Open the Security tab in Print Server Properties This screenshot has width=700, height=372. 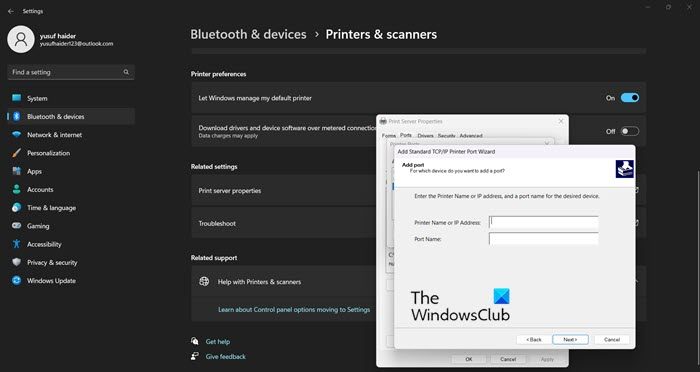click(x=446, y=136)
